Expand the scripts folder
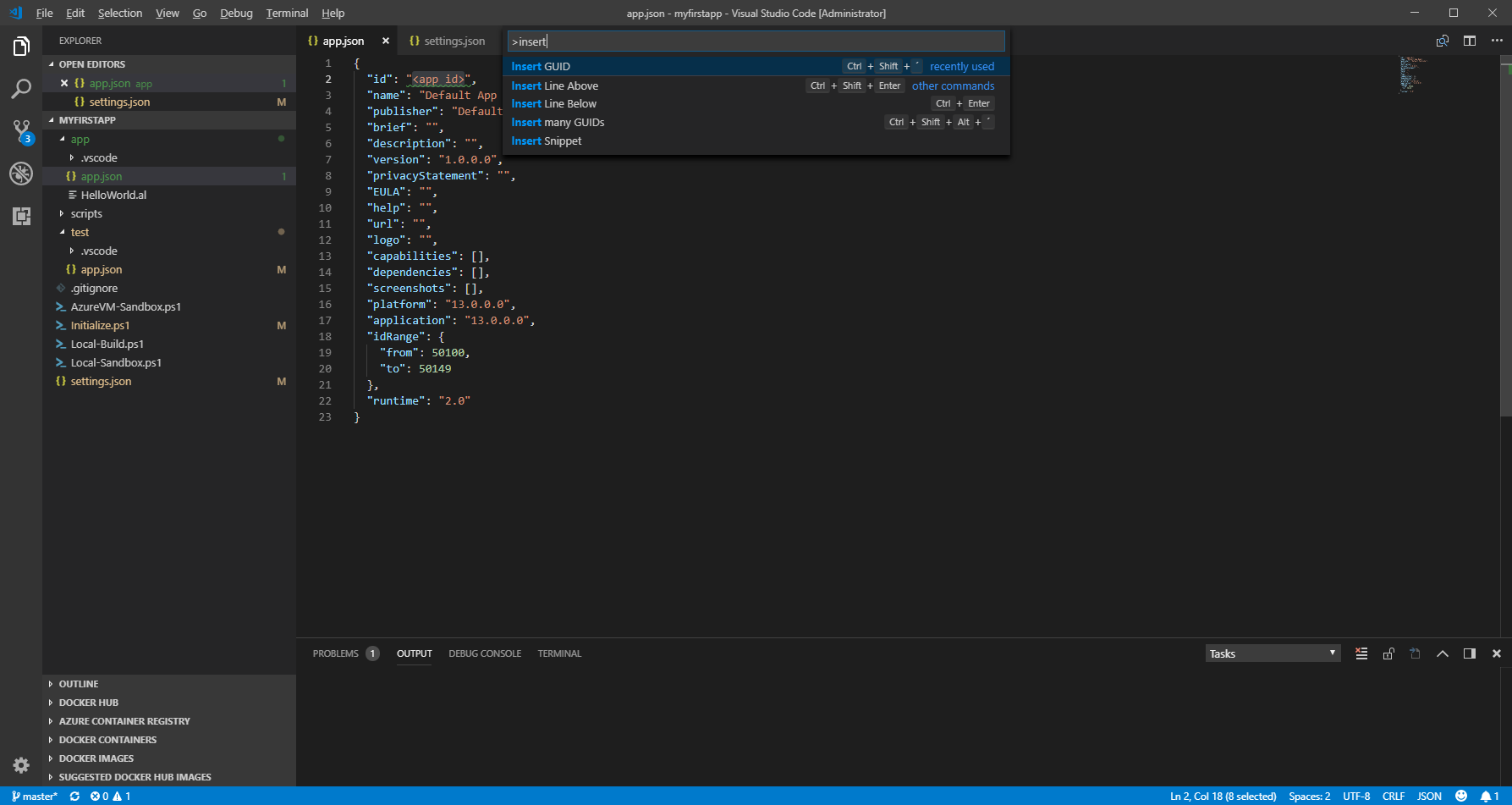This screenshot has width=1512, height=805. [86, 213]
